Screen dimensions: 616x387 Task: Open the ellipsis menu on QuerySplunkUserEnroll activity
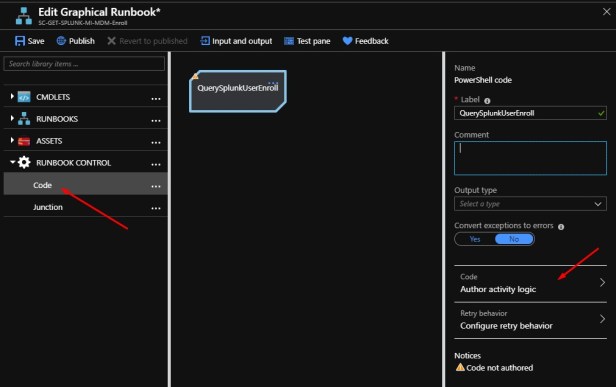pyautogui.click(x=273, y=83)
